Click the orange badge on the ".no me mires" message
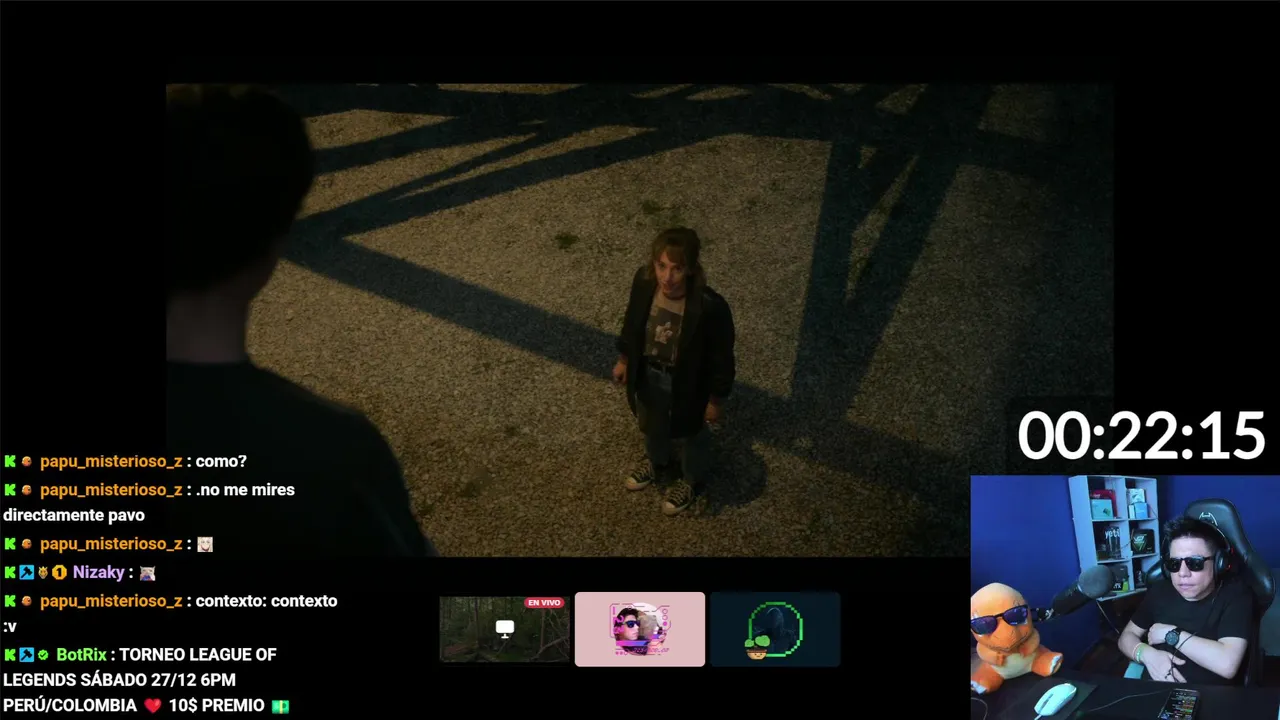Screen dimensions: 1280x720 pos(27,490)
